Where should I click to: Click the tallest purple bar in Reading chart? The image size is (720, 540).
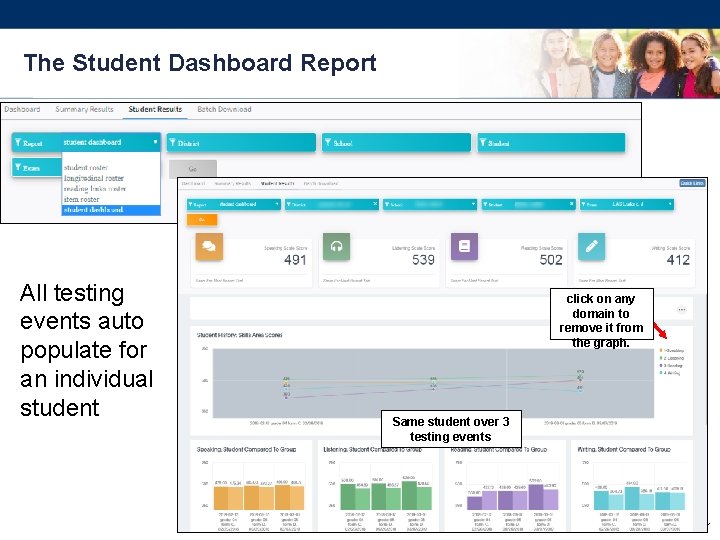(535, 496)
